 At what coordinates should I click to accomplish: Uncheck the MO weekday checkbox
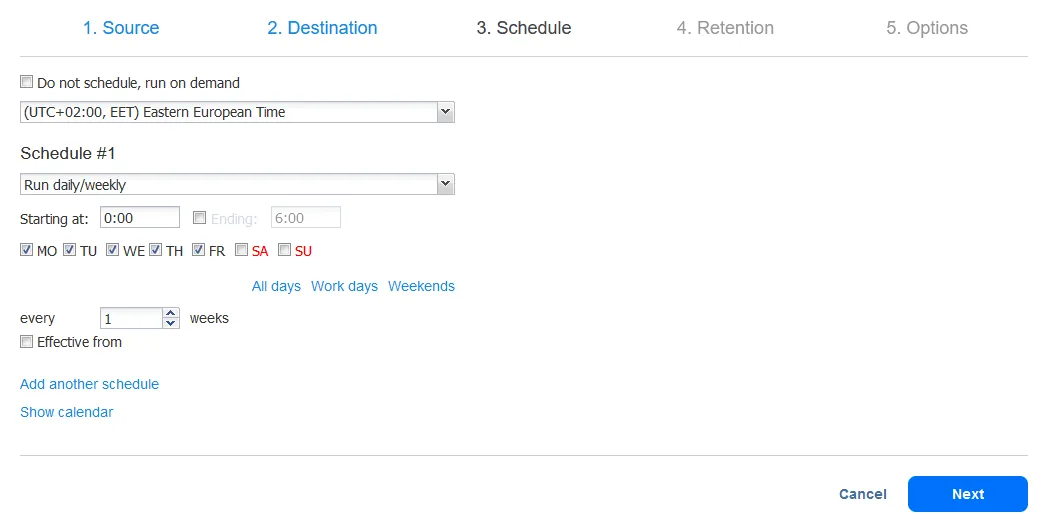[27, 251]
